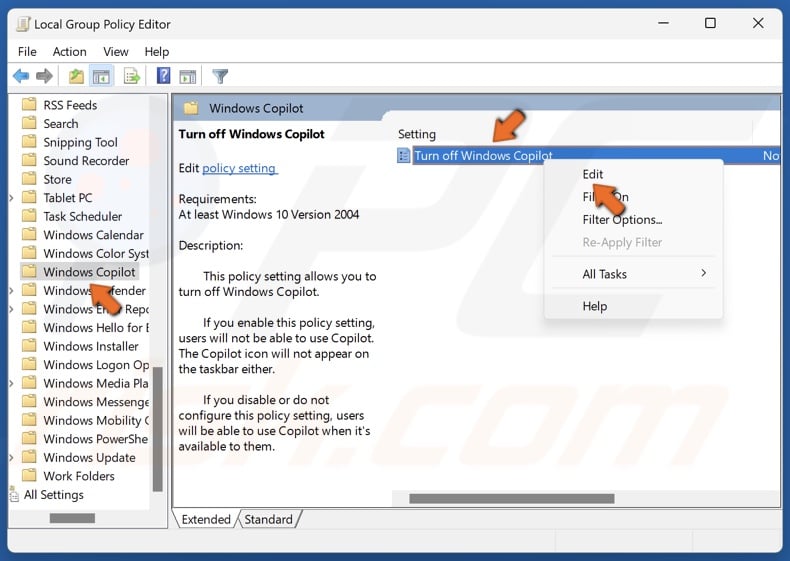Select Search folder in the tree
The height and width of the screenshot is (561, 790).
[60, 123]
